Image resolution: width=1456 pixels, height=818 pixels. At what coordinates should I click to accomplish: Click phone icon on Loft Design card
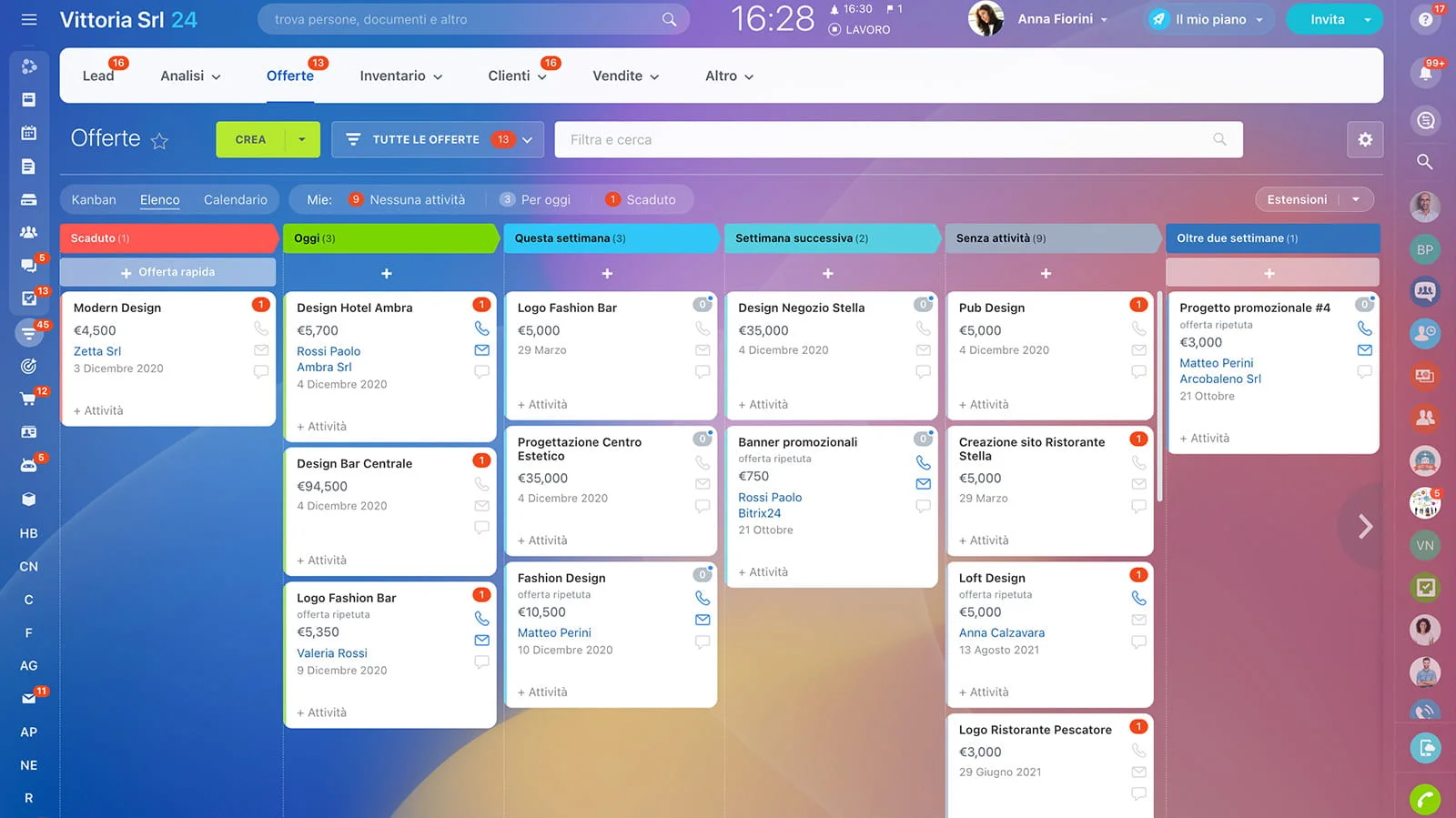(1138, 598)
